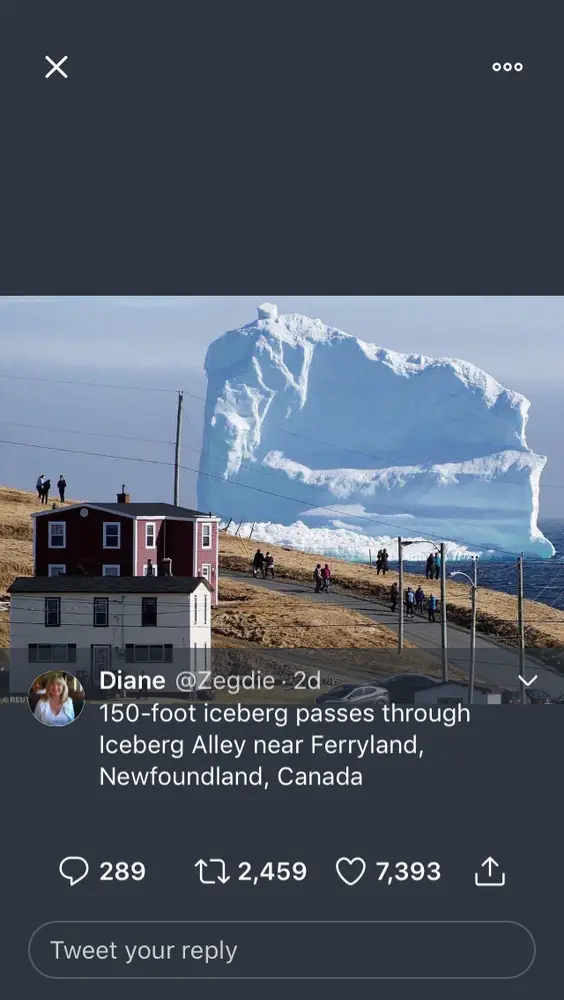564x1000 pixels.
Task: Open the share sheet via upload icon
Action: coord(490,871)
